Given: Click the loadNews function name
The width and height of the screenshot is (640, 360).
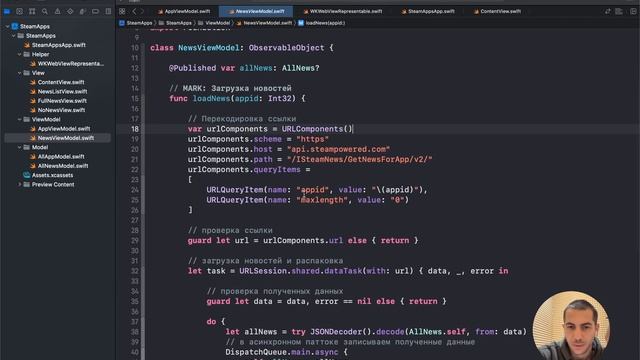Looking at the screenshot, I should pos(211,99).
